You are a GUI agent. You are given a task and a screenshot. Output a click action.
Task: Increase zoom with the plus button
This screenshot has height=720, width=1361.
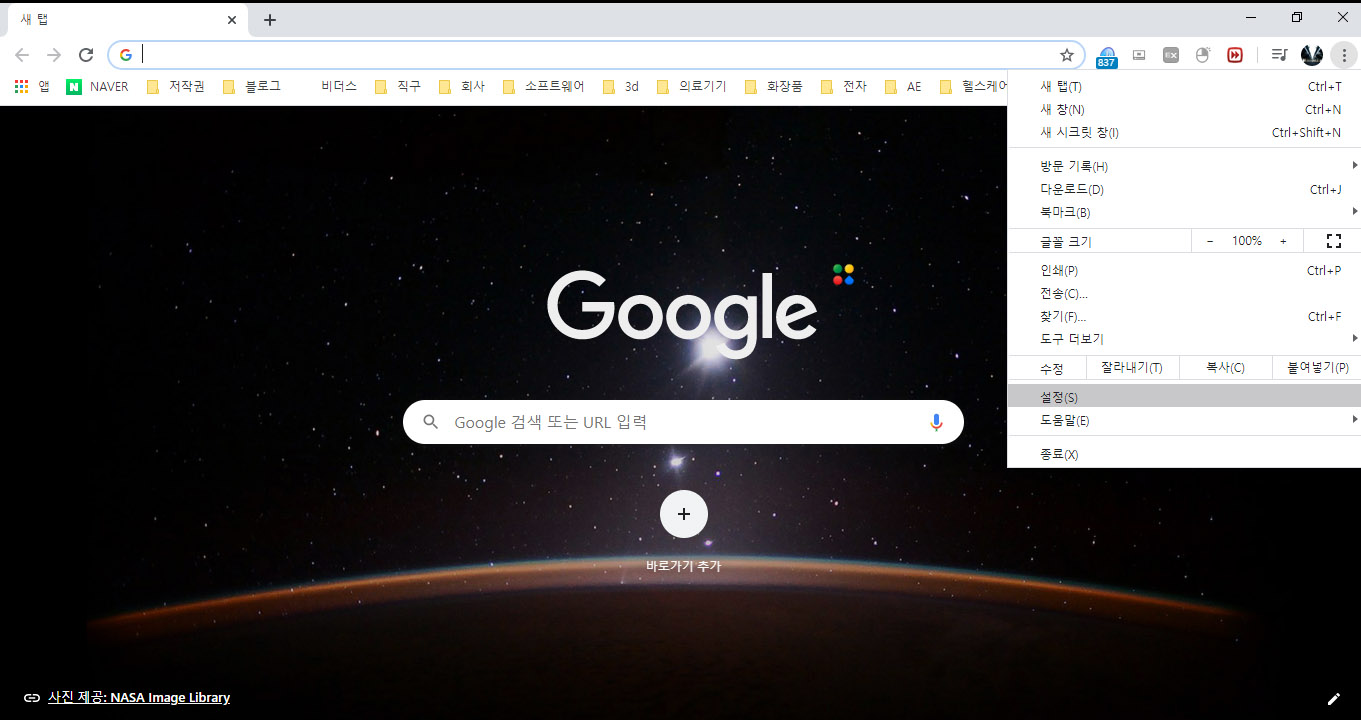click(x=1283, y=241)
